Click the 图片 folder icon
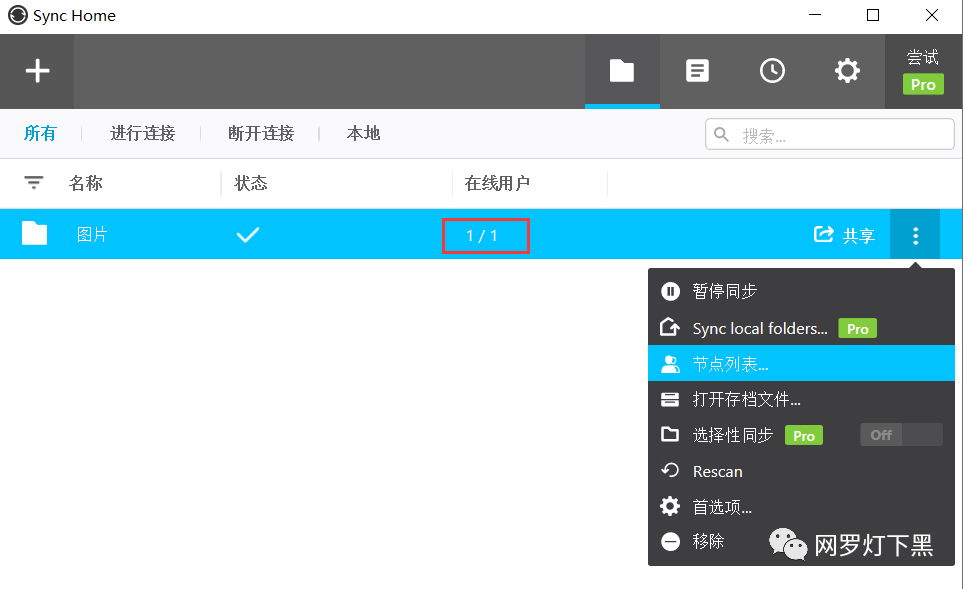Viewport: 966px width, 589px height. point(34,234)
